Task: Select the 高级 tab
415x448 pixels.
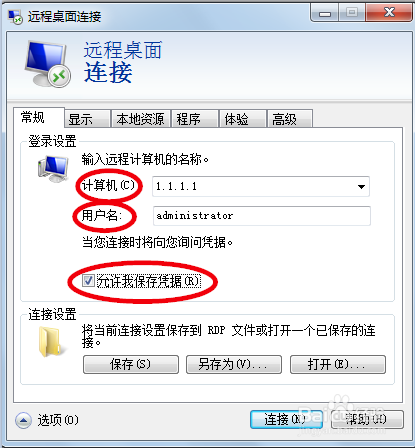Action: pos(290,119)
